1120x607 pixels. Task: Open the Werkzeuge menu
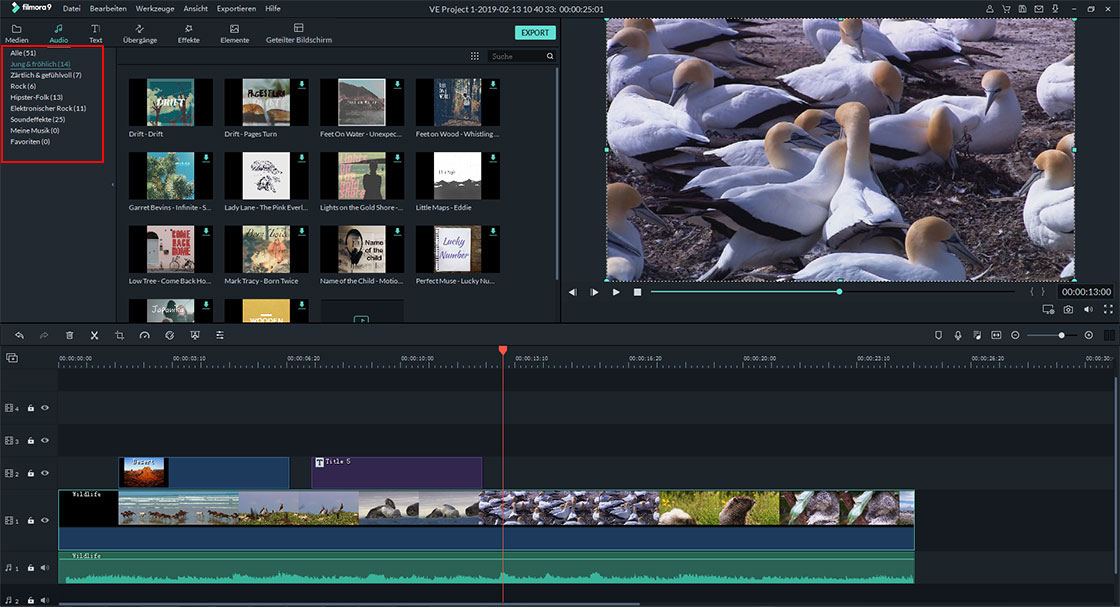155,9
